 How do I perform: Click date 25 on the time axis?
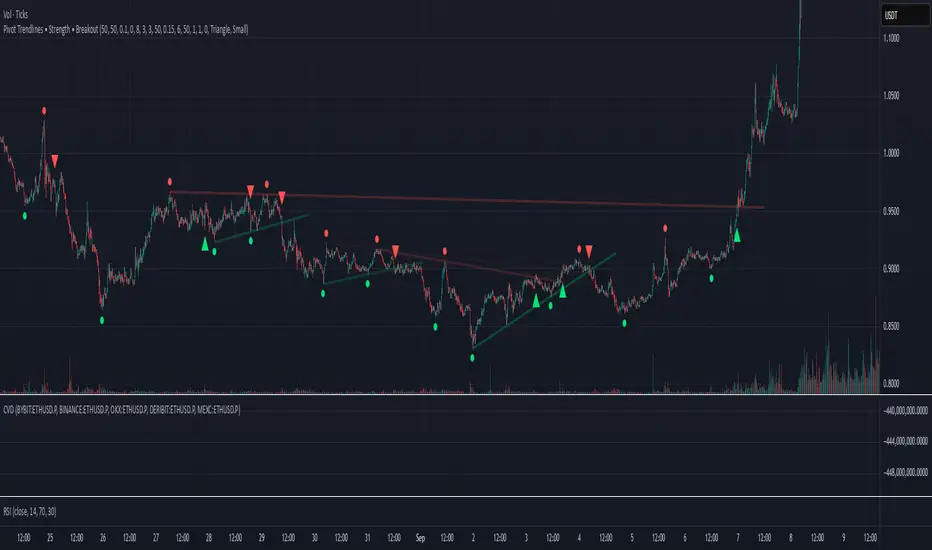tap(50, 538)
